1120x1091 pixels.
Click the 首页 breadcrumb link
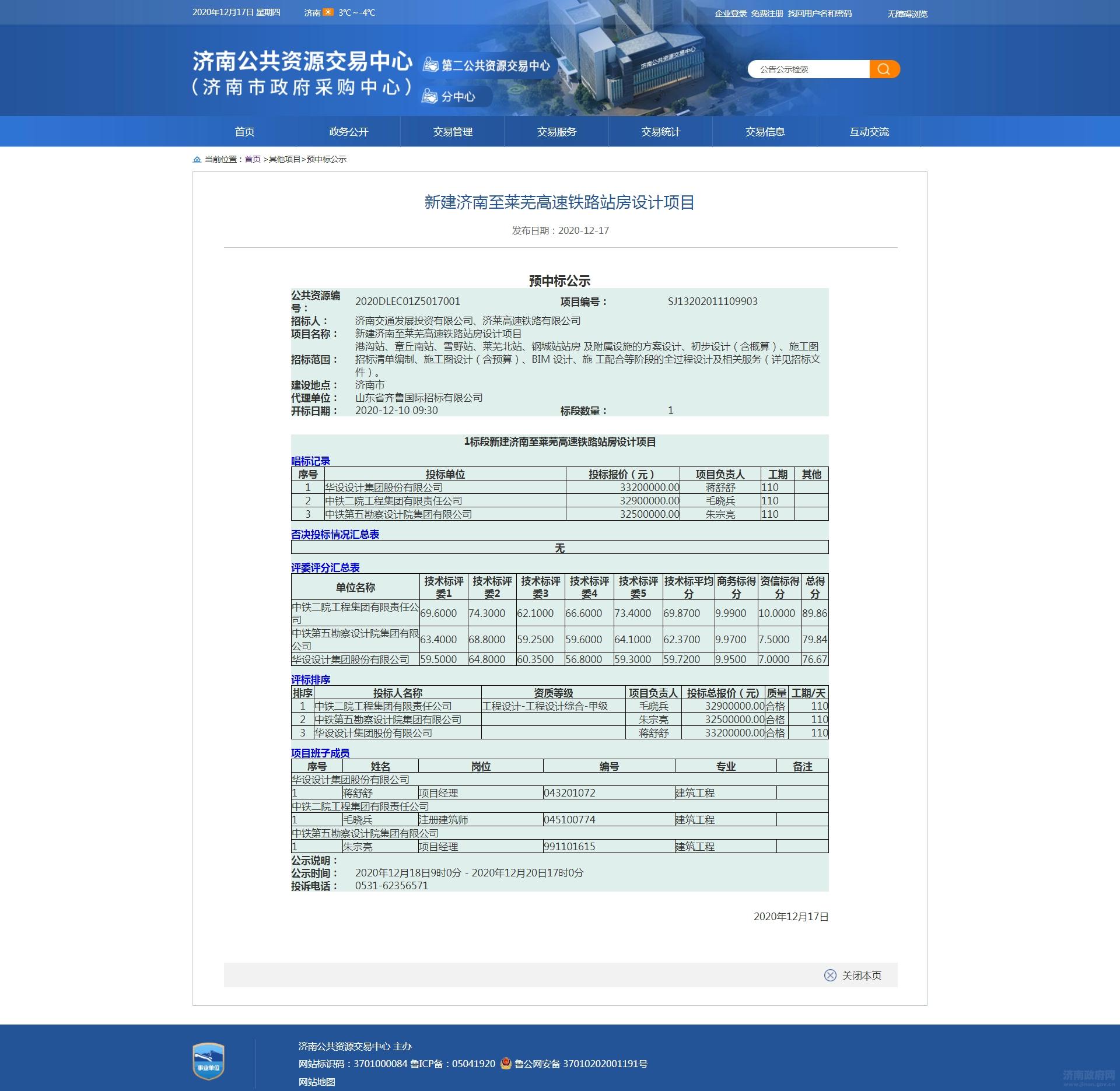(253, 159)
